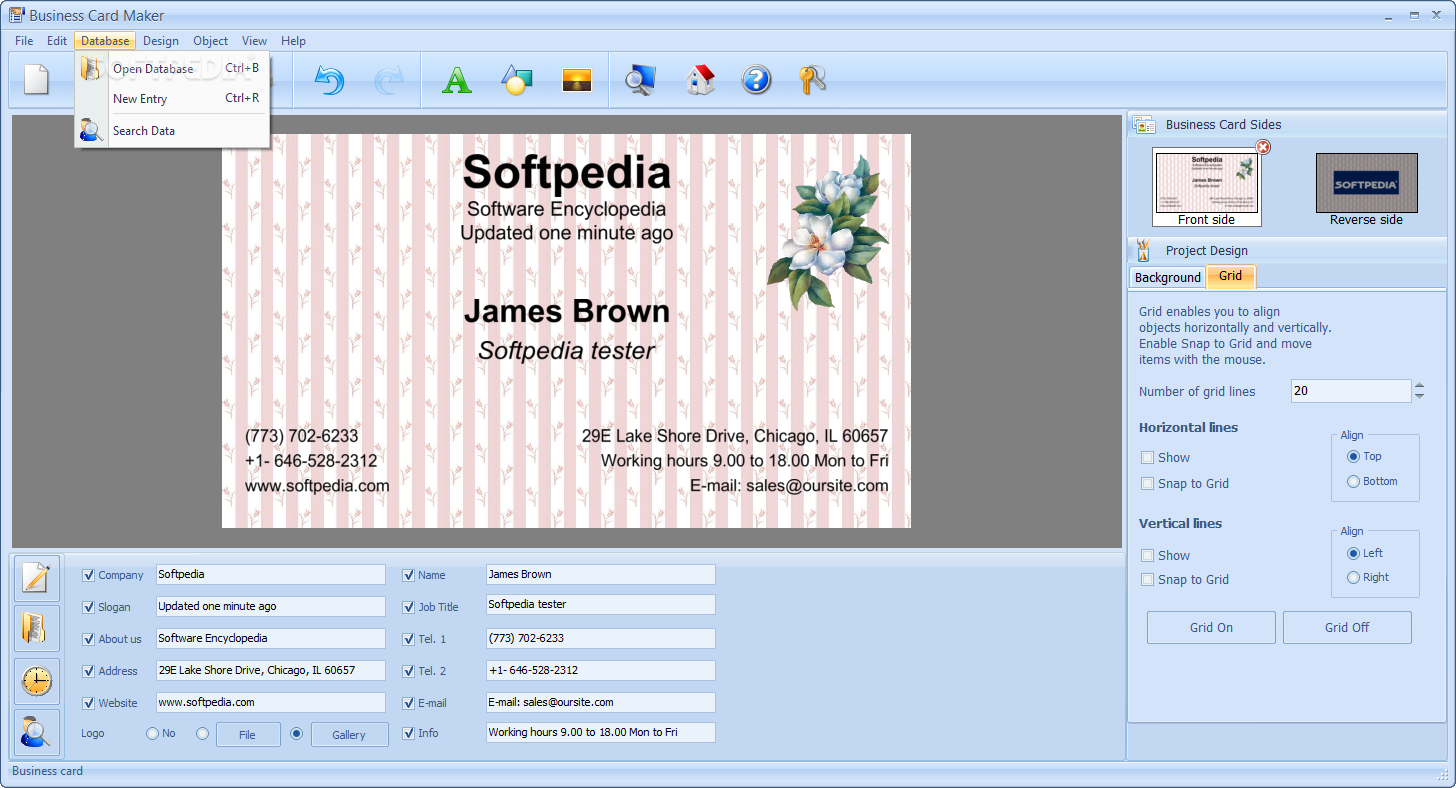Insert a picture using the sunset image icon
1456x788 pixels.
coord(577,80)
